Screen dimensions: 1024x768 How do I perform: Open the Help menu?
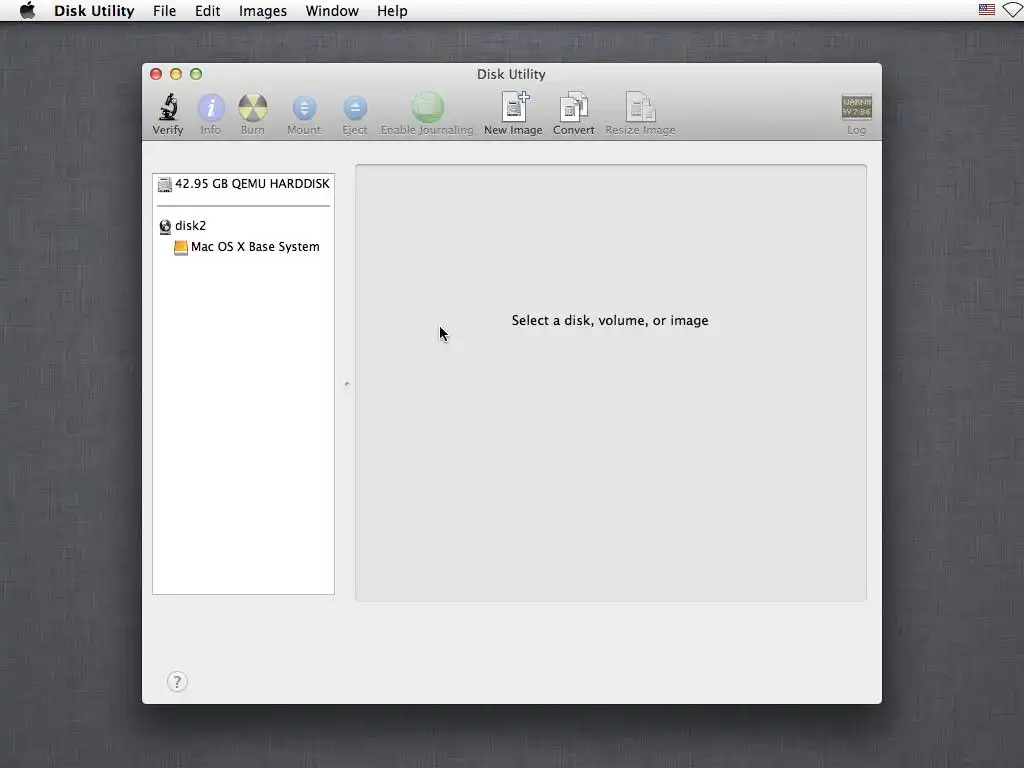[x=392, y=11]
